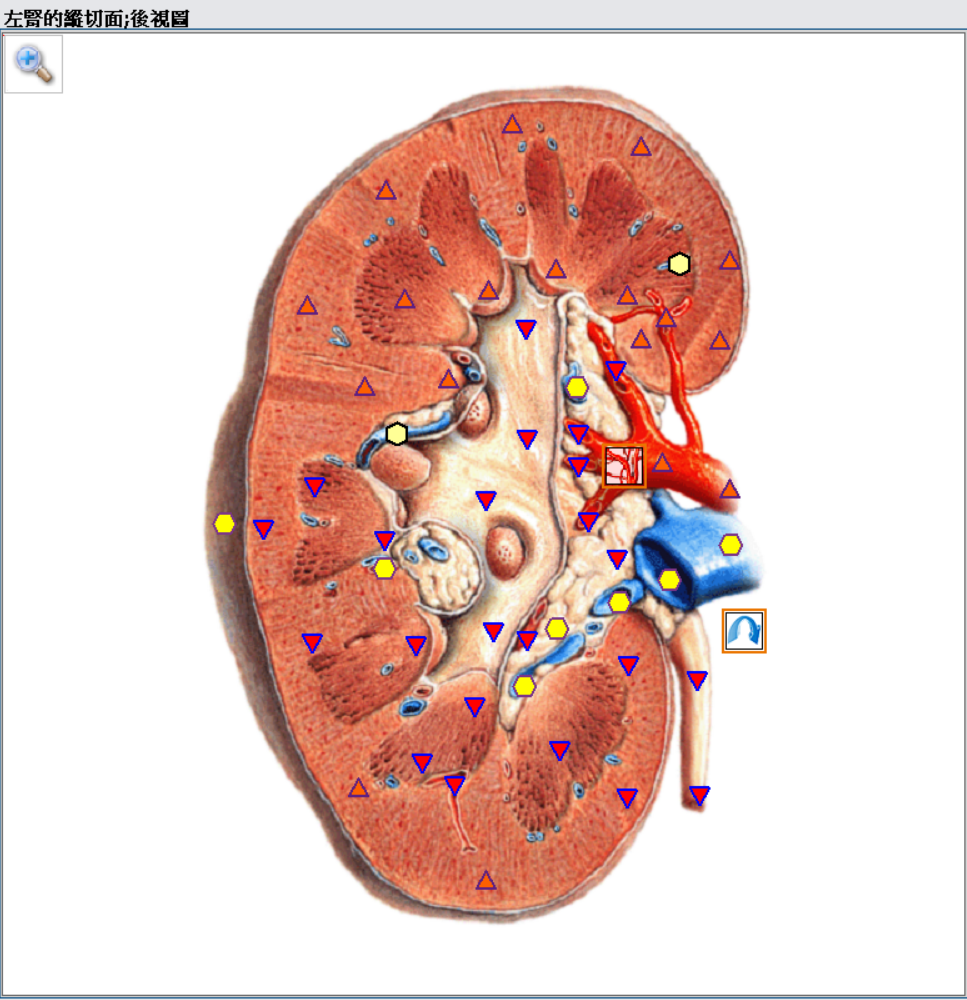Click triangle marker at renal artery's right end
This screenshot has height=1000, width=967.
point(730,489)
